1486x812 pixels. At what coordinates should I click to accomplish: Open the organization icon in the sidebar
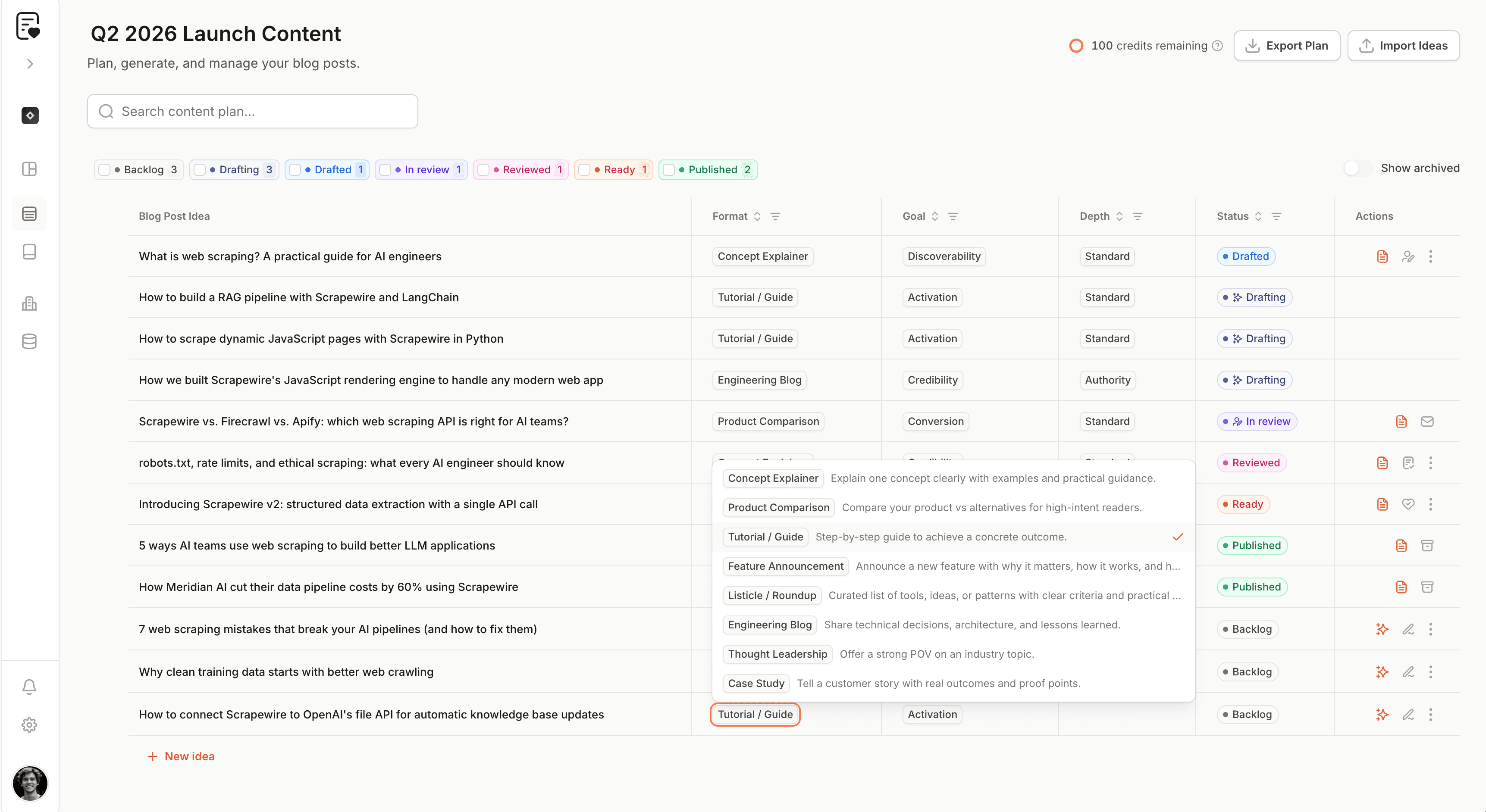tap(29, 303)
